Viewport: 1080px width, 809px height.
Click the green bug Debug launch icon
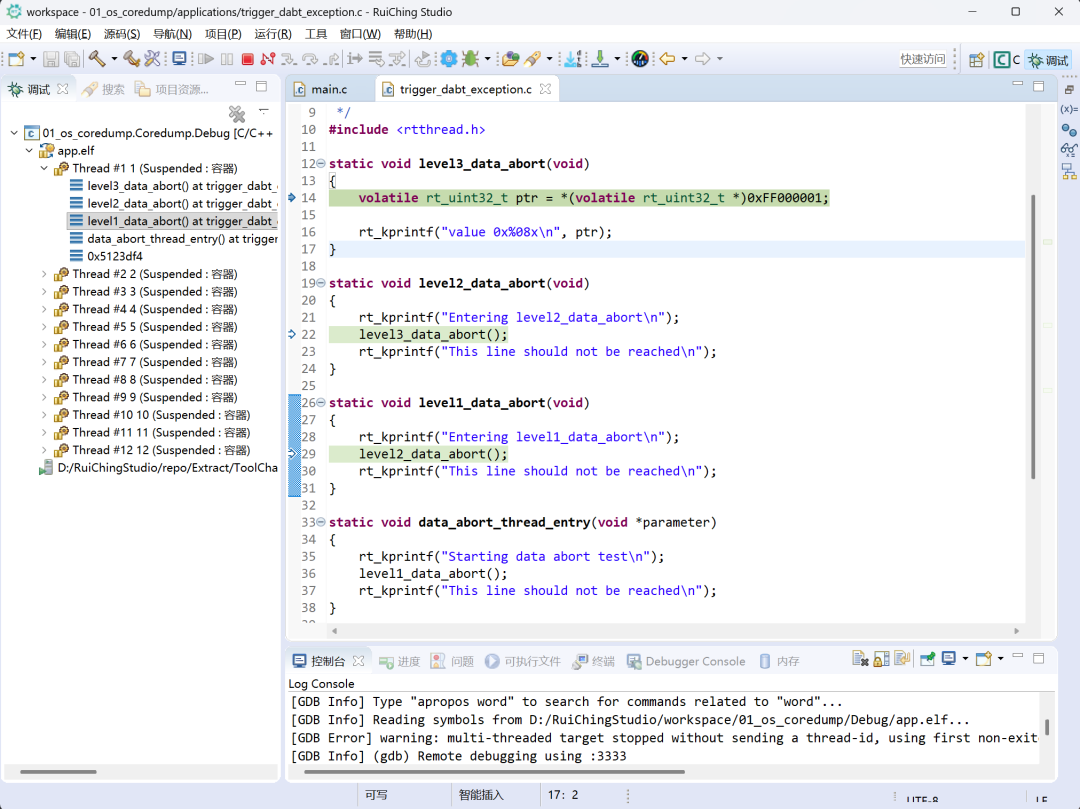[470, 59]
